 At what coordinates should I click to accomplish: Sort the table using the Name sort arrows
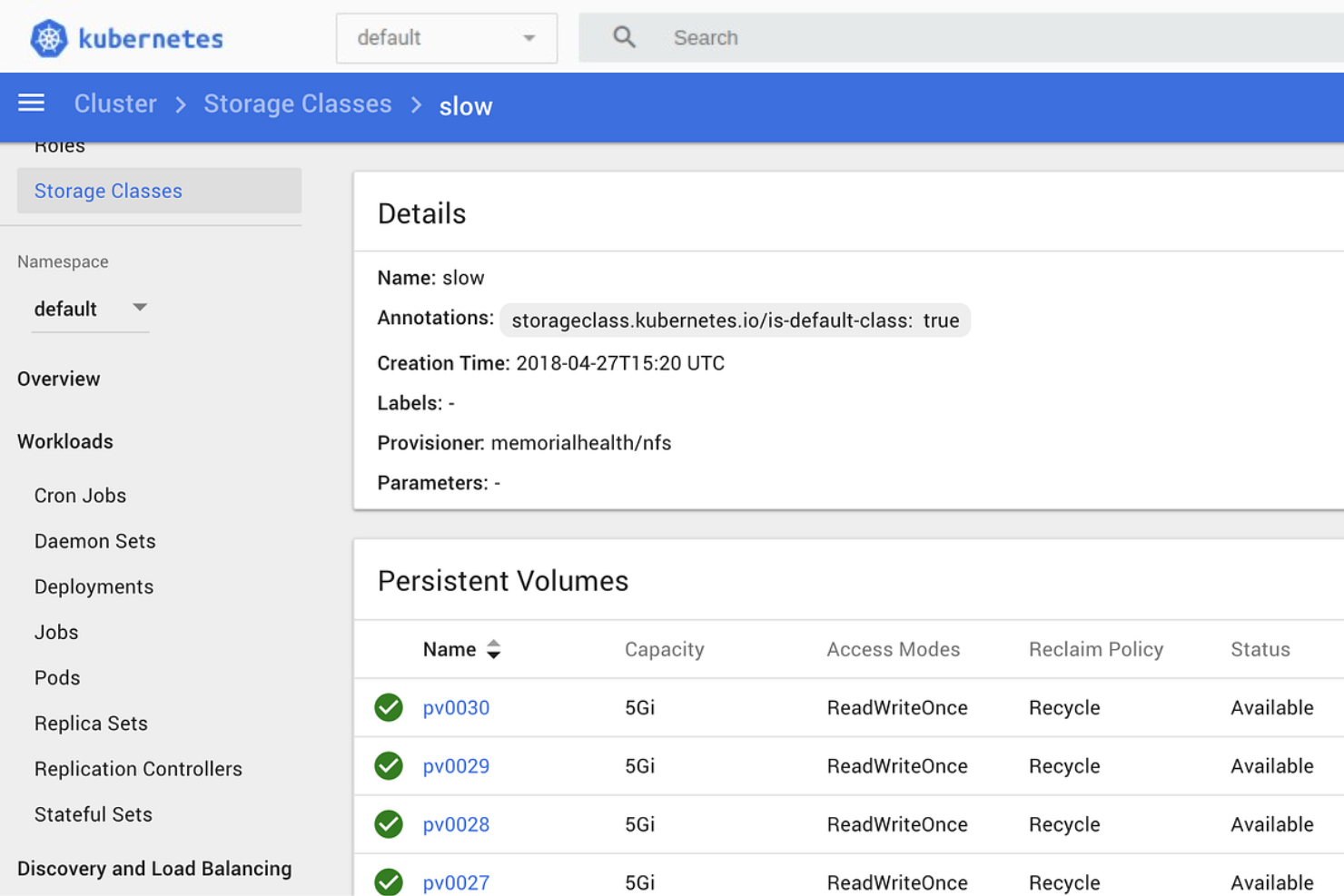tap(493, 649)
